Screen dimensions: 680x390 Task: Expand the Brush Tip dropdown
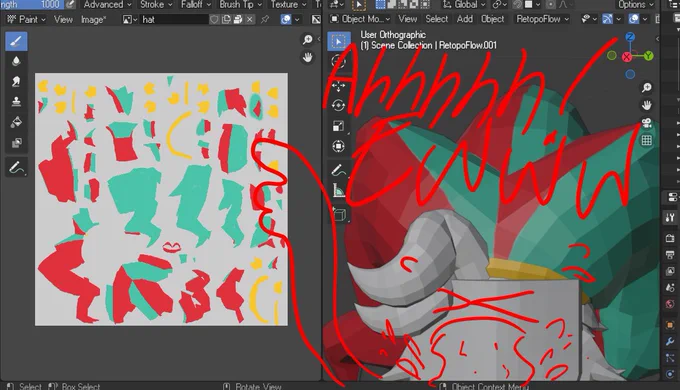click(x=241, y=4)
